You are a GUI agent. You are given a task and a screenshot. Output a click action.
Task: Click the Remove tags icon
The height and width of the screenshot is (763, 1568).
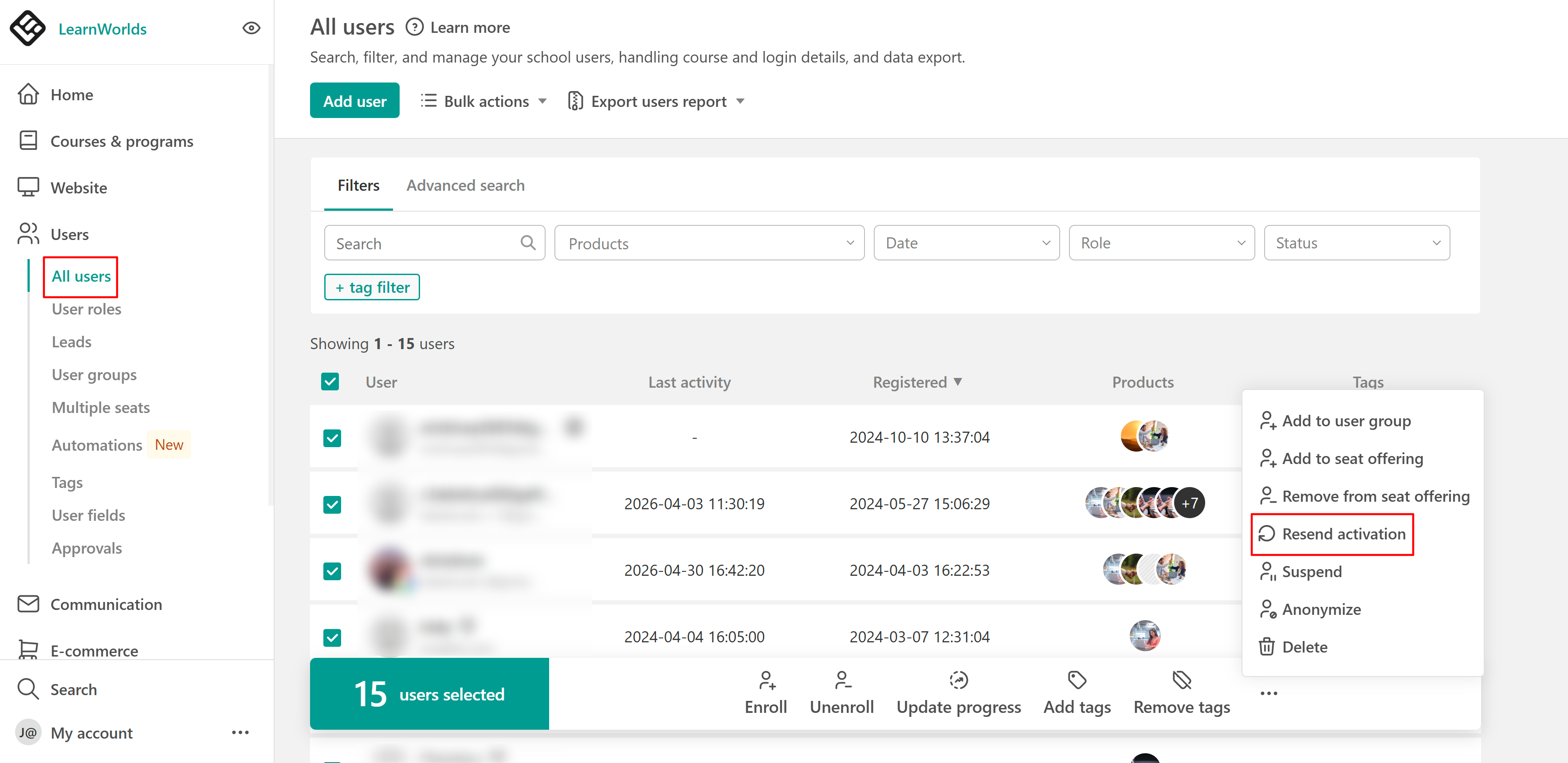1182,680
